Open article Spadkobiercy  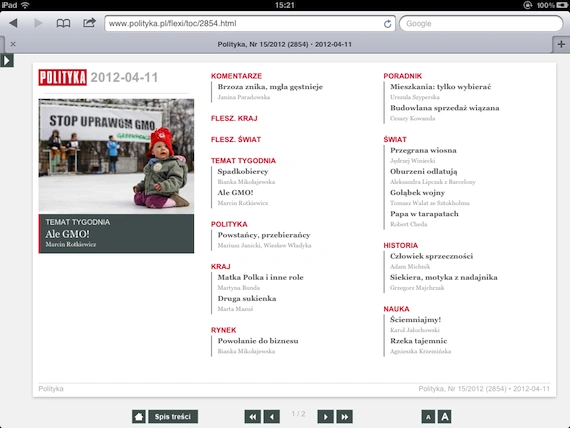(x=243, y=172)
